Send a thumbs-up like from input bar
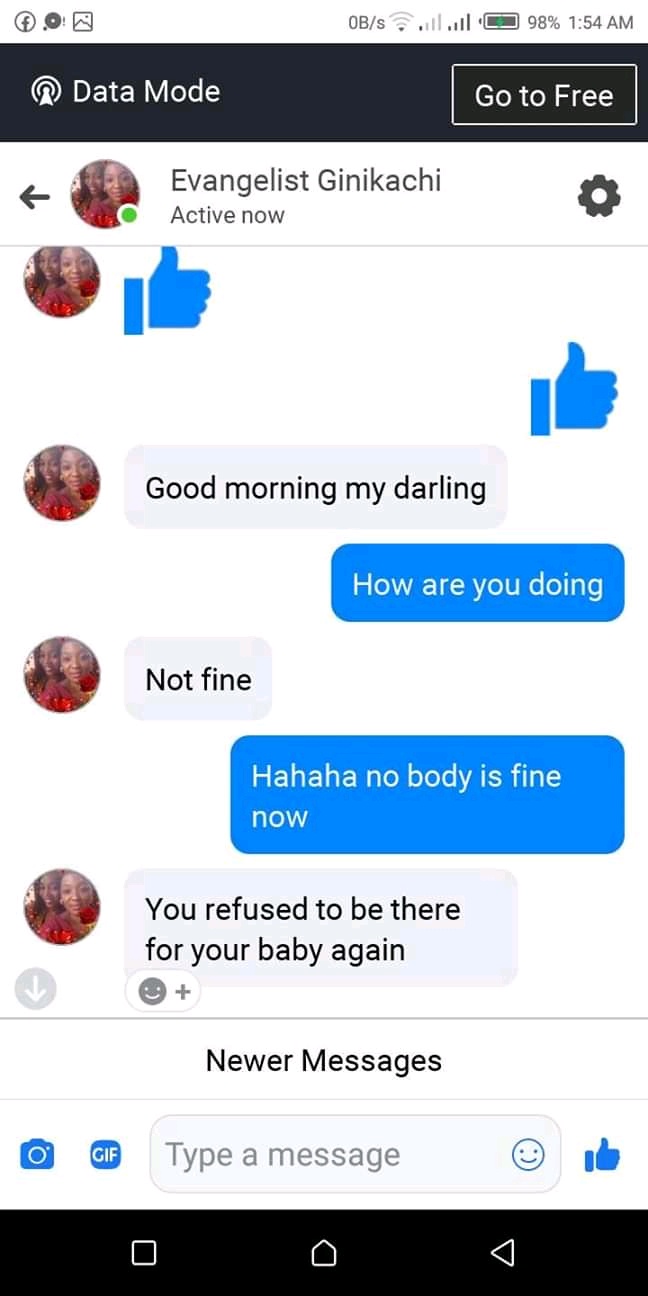Screen dimensions: 648x1296 (x=602, y=1155)
